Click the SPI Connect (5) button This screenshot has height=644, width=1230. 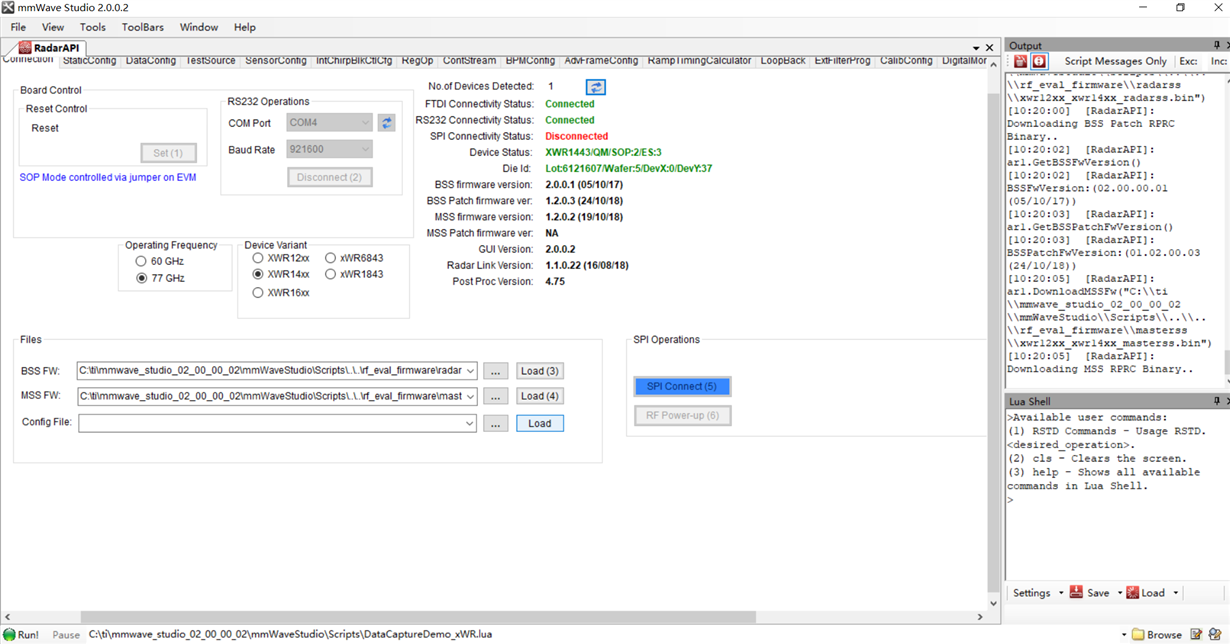point(682,386)
